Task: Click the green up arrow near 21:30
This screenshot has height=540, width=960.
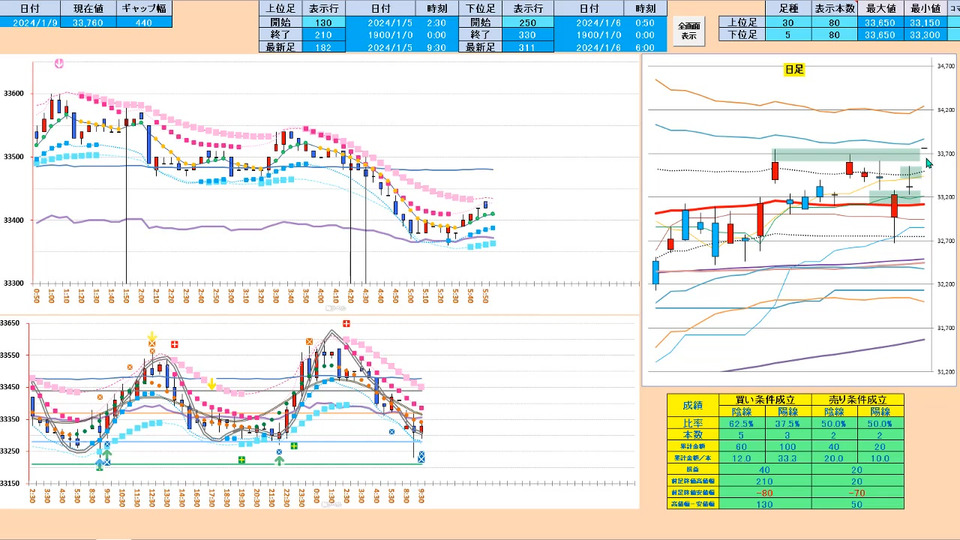Action: pyautogui.click(x=279, y=460)
